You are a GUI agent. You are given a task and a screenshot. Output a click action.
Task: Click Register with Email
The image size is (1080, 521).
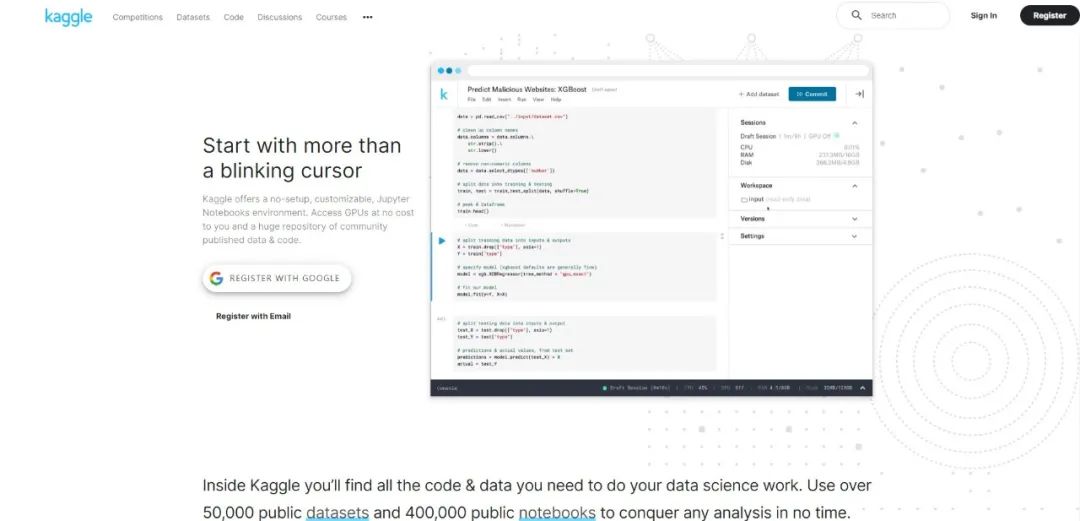pyautogui.click(x=253, y=316)
